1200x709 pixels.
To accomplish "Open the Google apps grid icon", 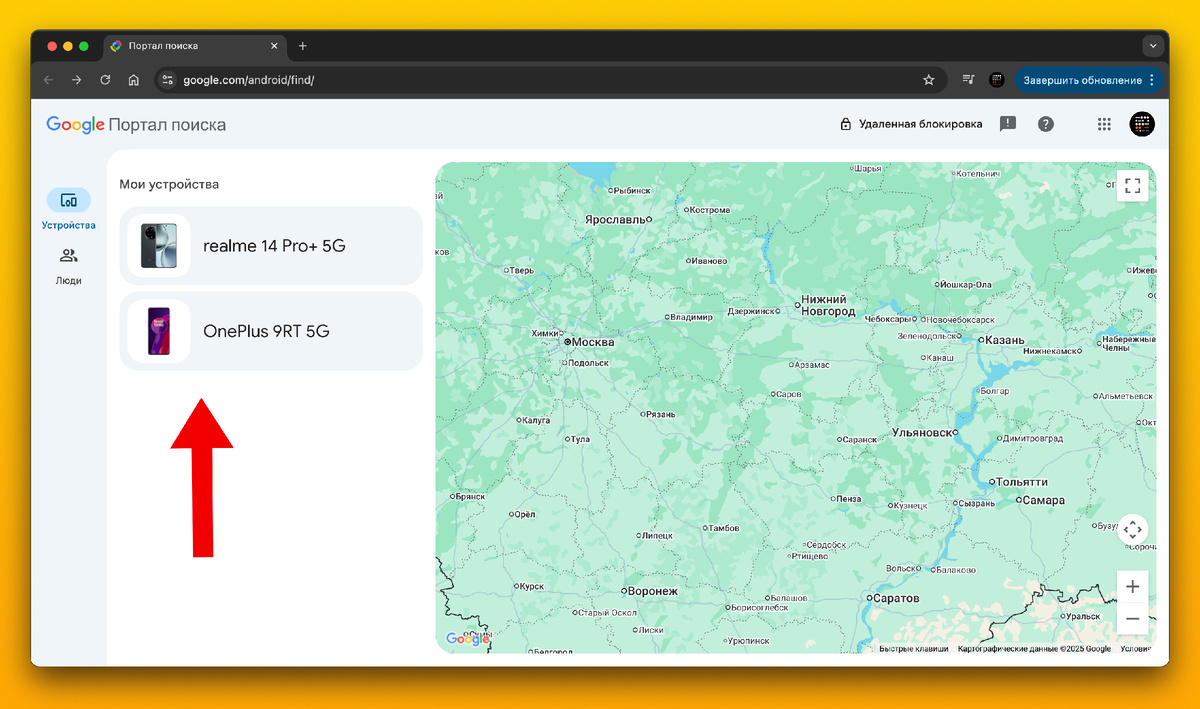I will (x=1104, y=124).
